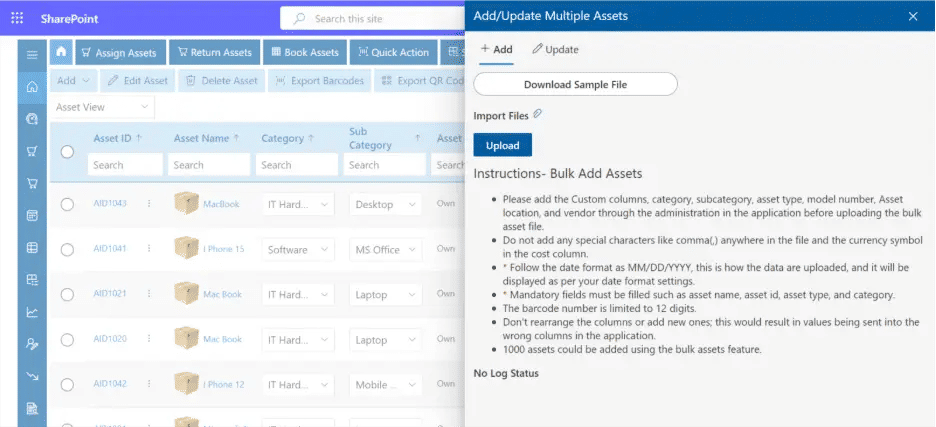Open the table grid icon in sidebar

click(32, 248)
